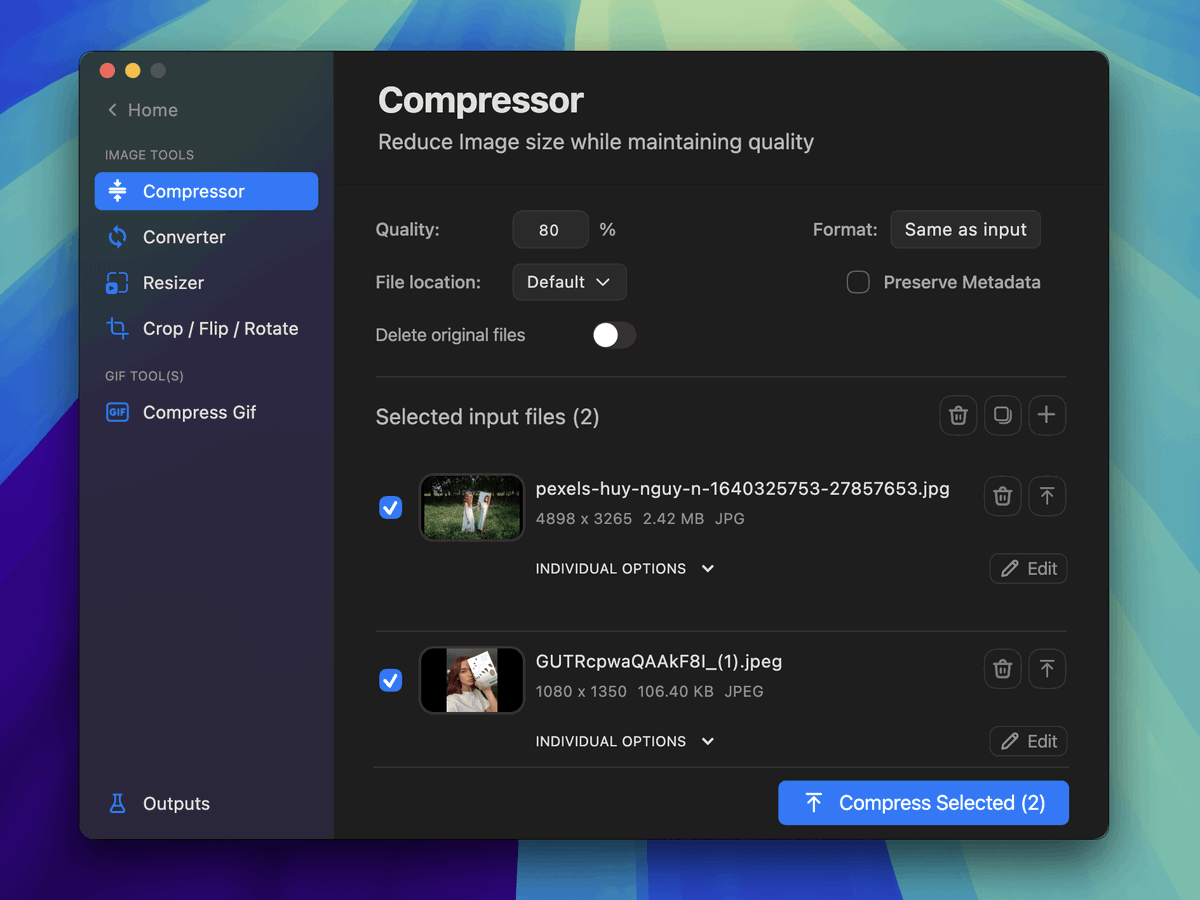Enable Preserve Metadata checkbox
The width and height of the screenshot is (1200, 900).
pyautogui.click(x=858, y=282)
